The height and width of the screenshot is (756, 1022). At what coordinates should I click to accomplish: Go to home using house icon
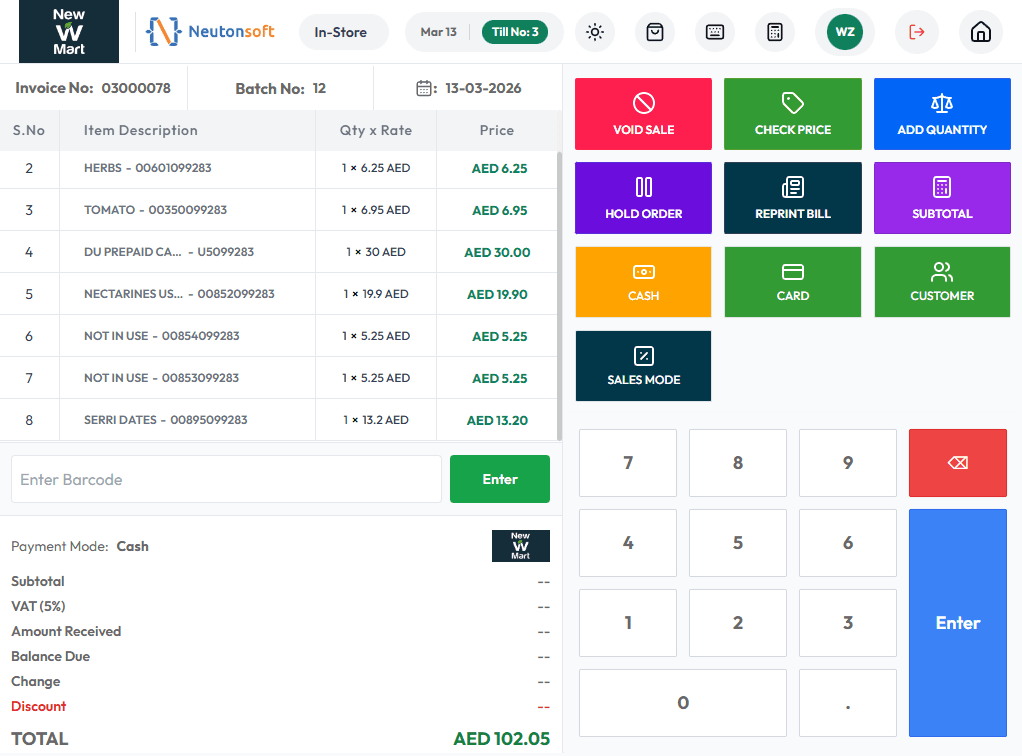pos(980,32)
